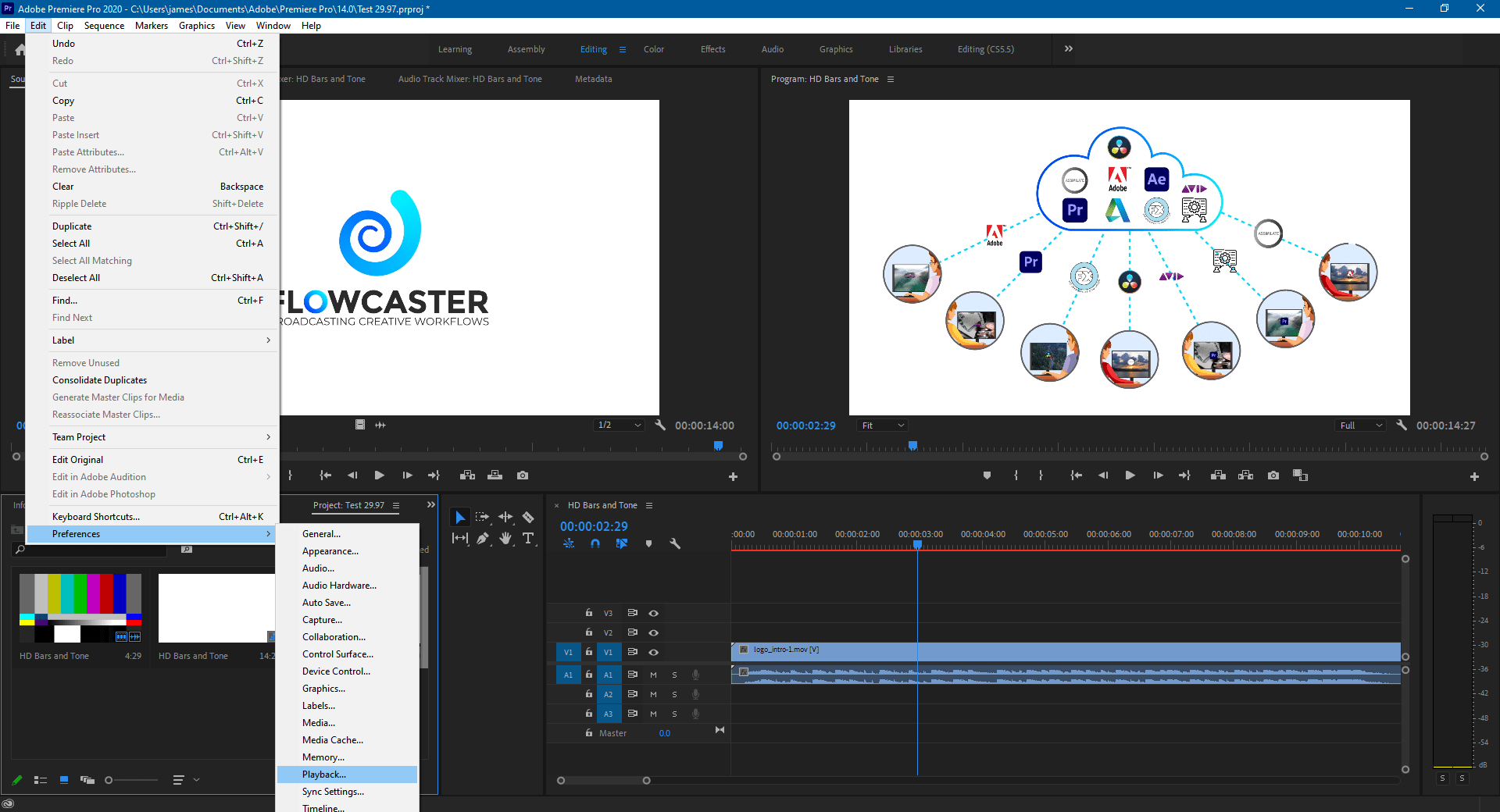
Task: Open Project panel menu
Action: pyautogui.click(x=396, y=505)
